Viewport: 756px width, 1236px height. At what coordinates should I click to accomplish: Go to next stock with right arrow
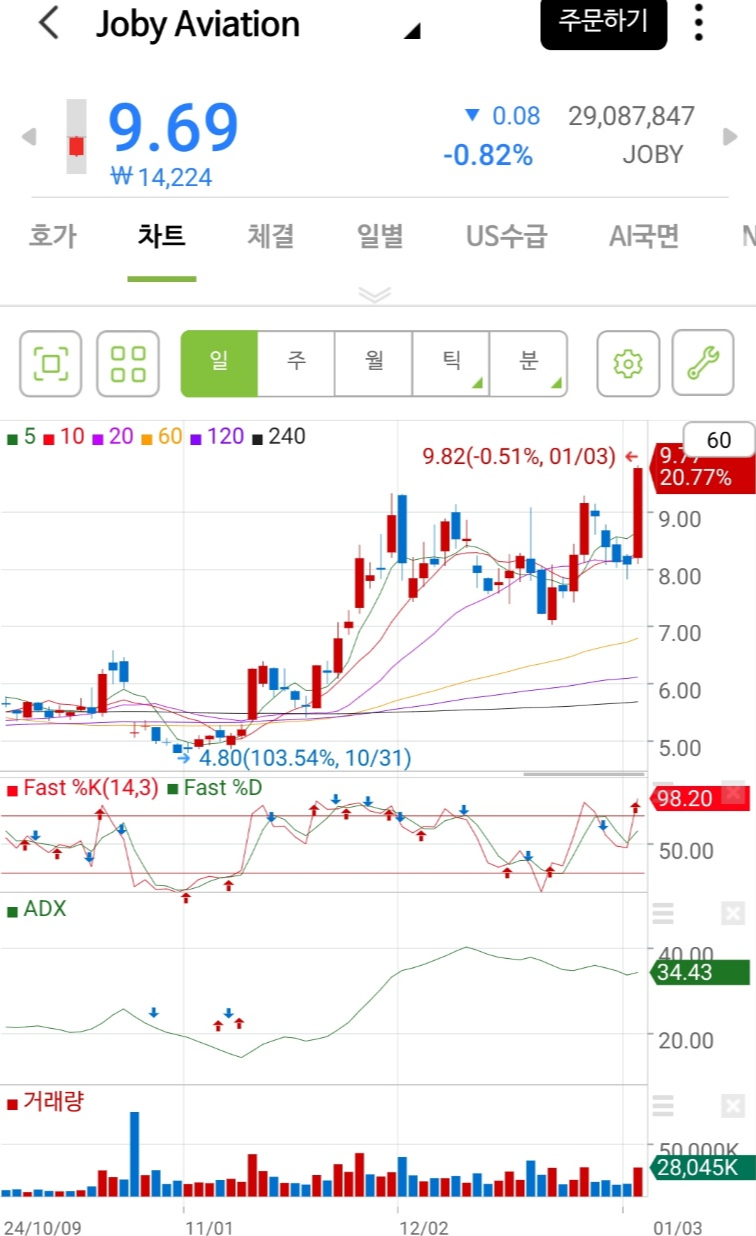pos(730,137)
